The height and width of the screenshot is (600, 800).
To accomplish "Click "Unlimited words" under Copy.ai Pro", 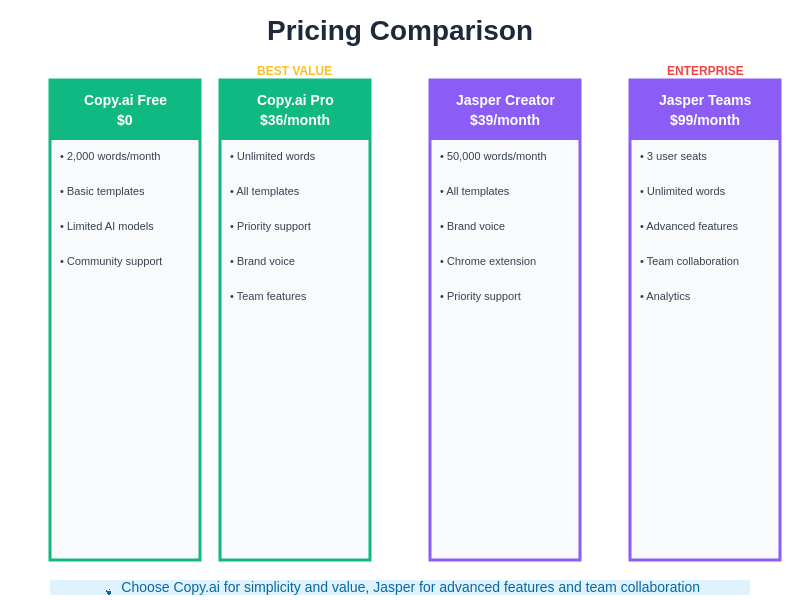I will 275,156.
